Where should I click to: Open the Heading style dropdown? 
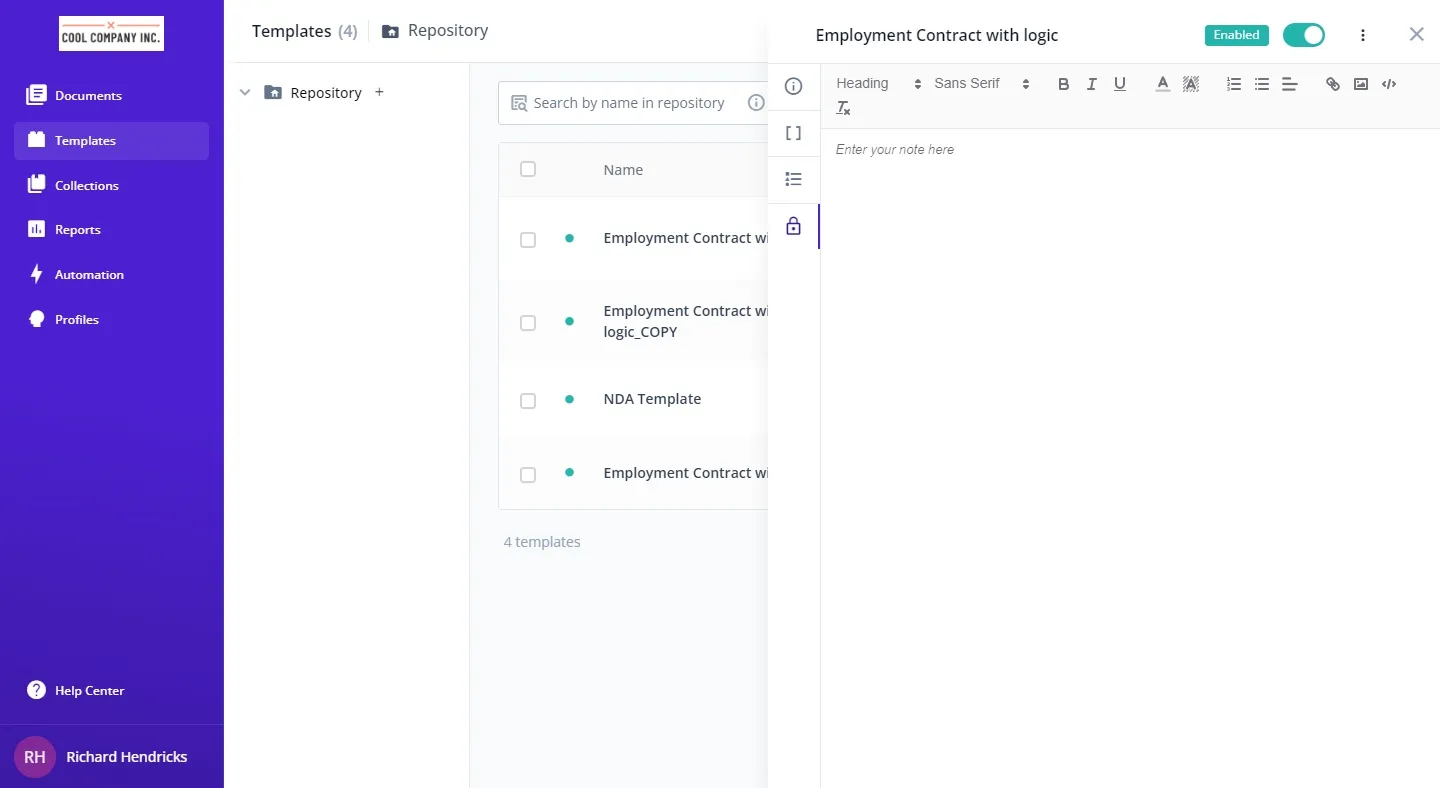tap(878, 84)
